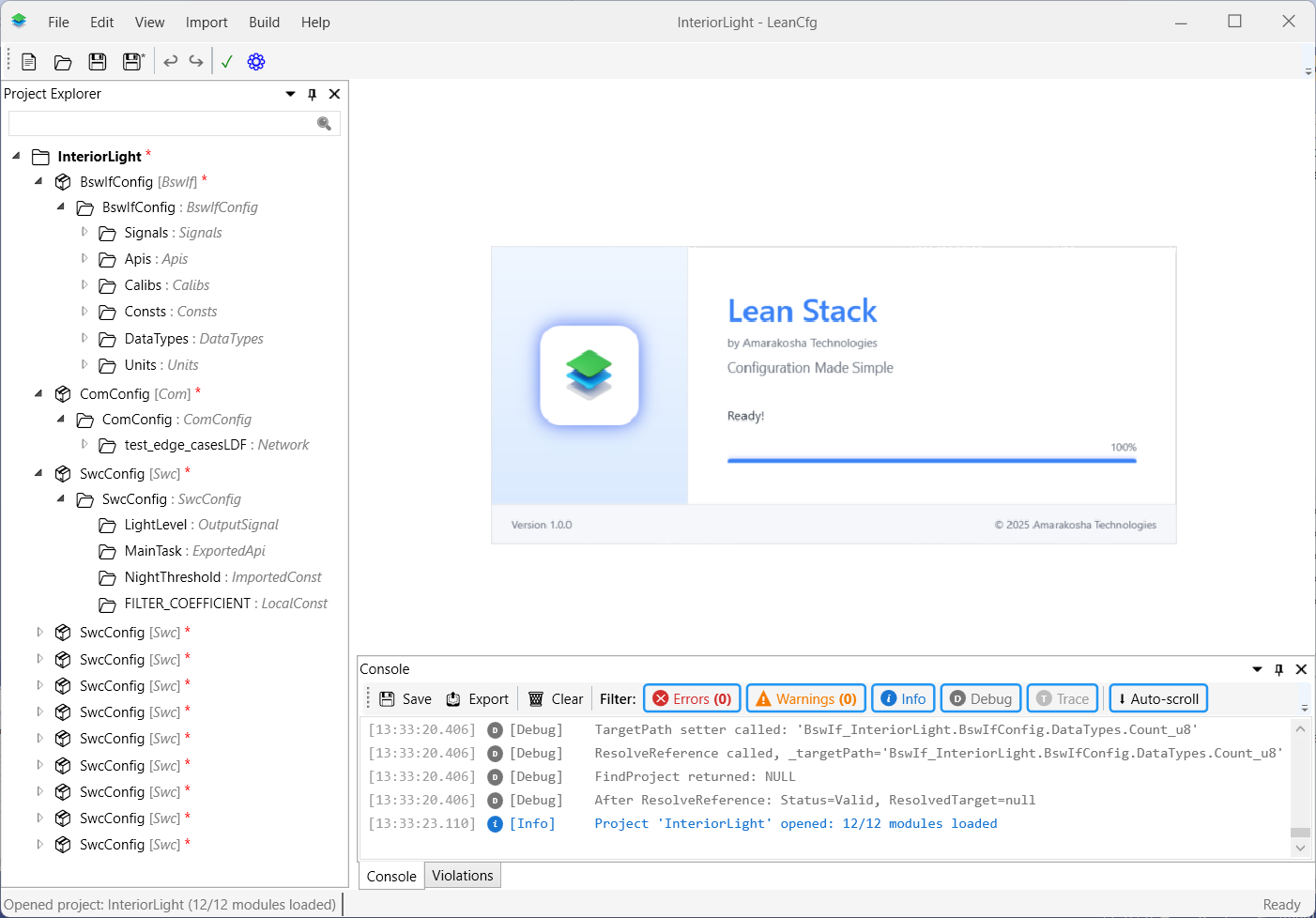Toggle the Errors filter in Console
Screen dimensions: 1316x918
pyautogui.click(x=692, y=699)
